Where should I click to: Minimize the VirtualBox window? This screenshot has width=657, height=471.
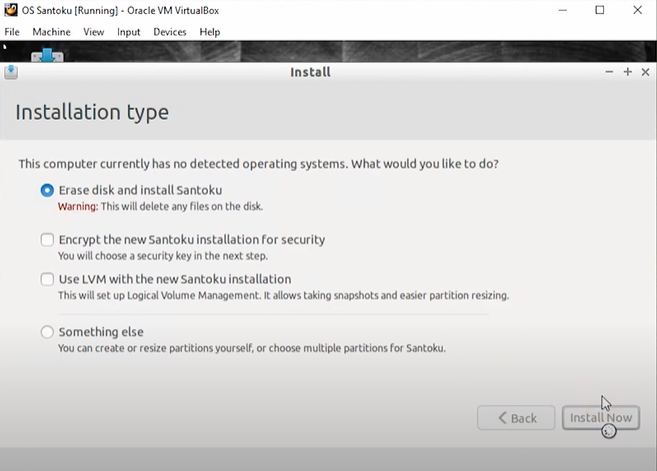563,10
